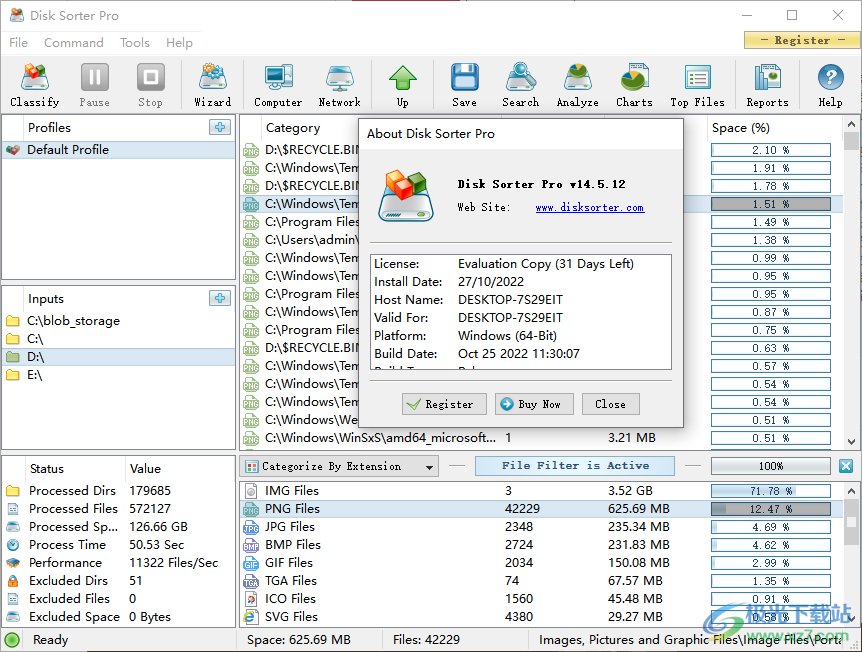Click the IMG Files type icon
Viewport: 862px width, 652px height.
click(251, 491)
